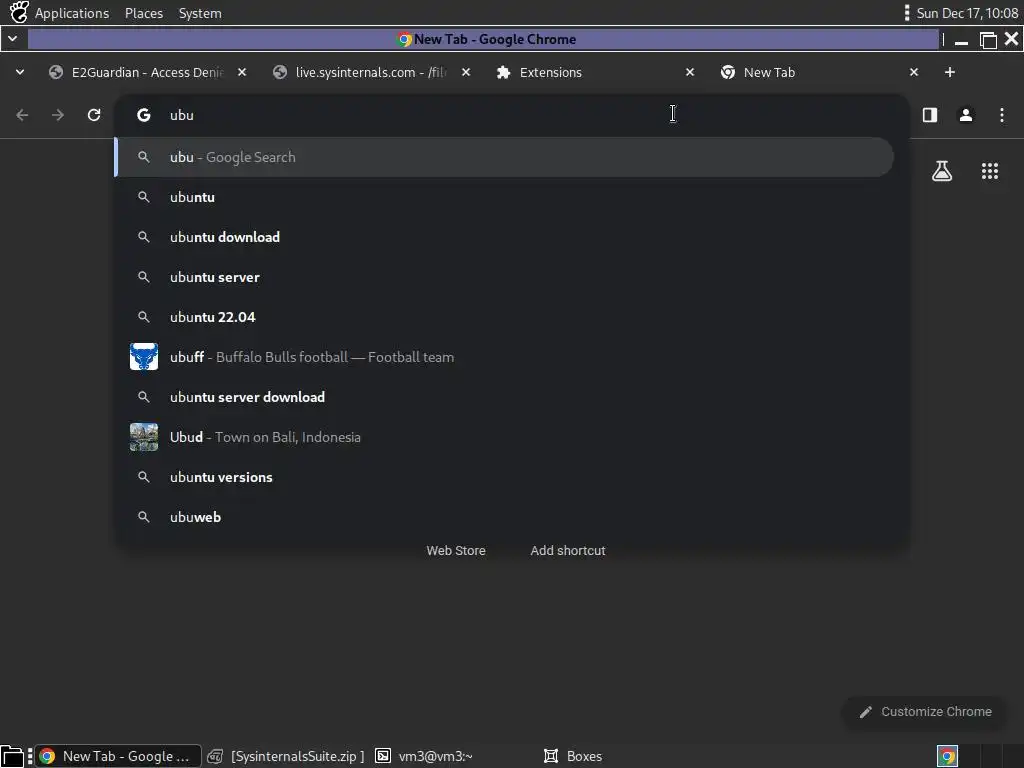Show desktop with the bottom-left panel icon

pyautogui.click(x=12, y=756)
